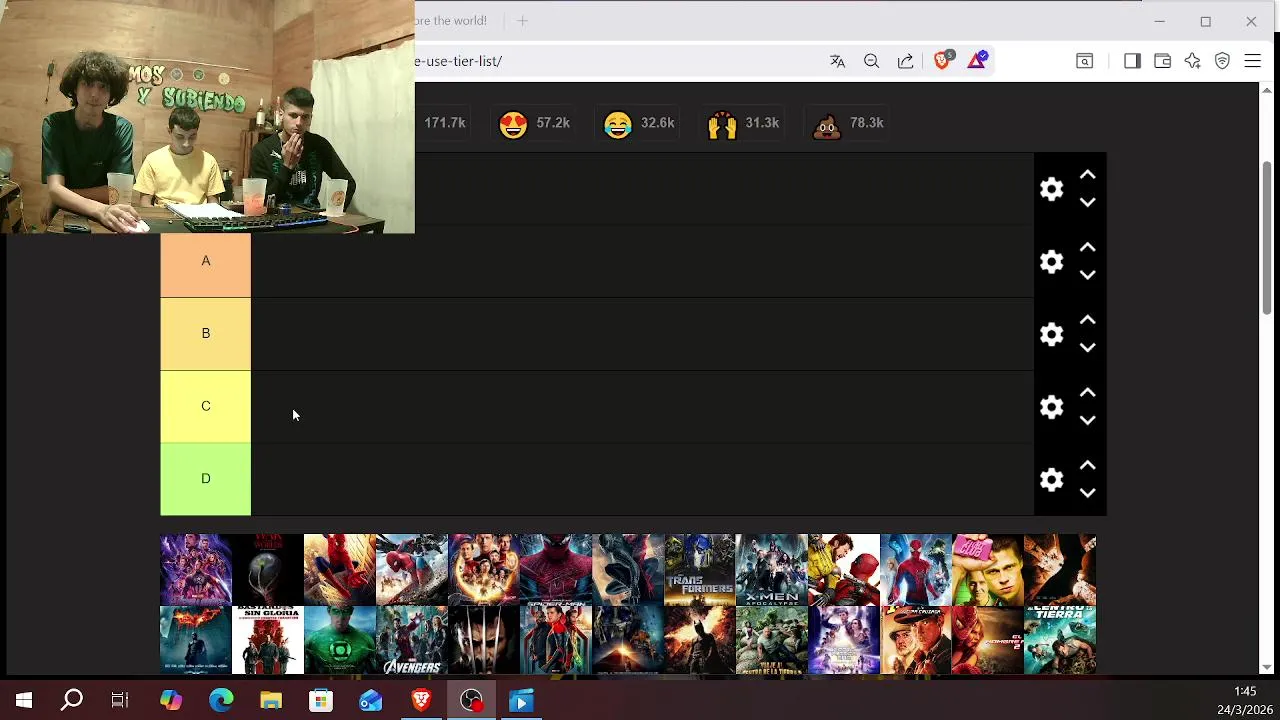Open Leo AI sparkle icon

pyautogui.click(x=1192, y=61)
